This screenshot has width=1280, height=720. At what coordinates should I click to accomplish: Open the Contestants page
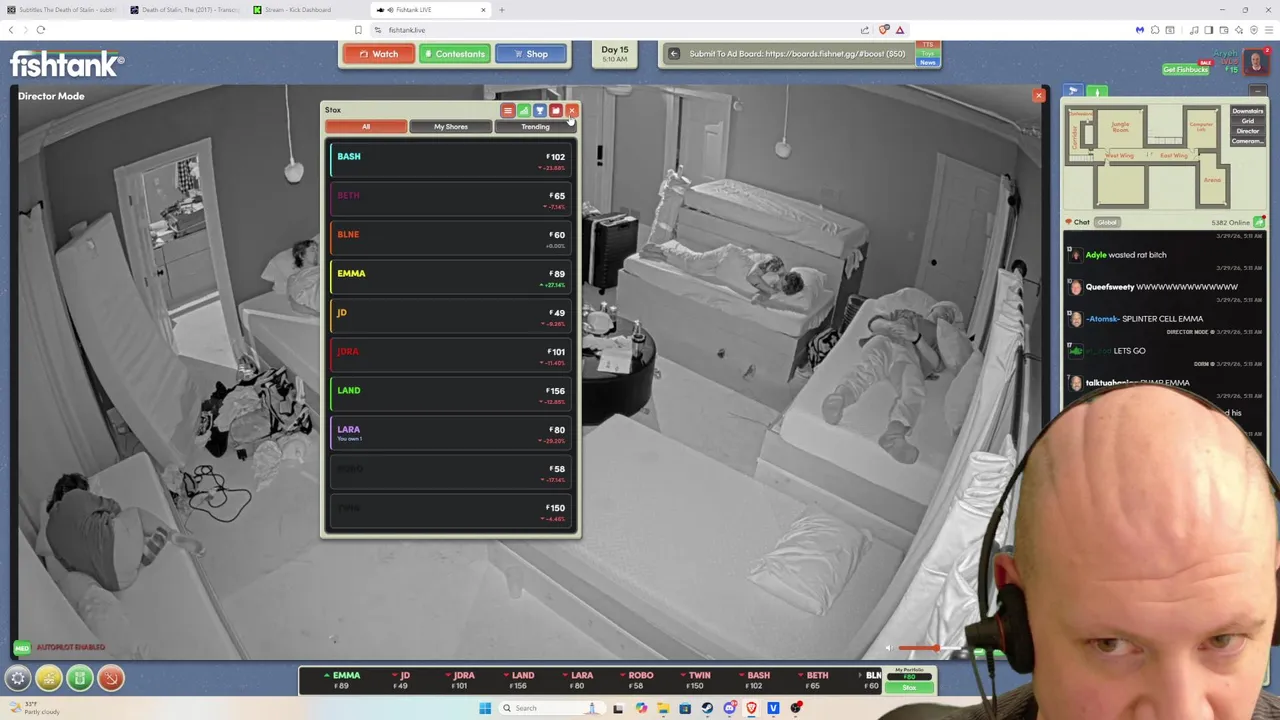pos(454,54)
